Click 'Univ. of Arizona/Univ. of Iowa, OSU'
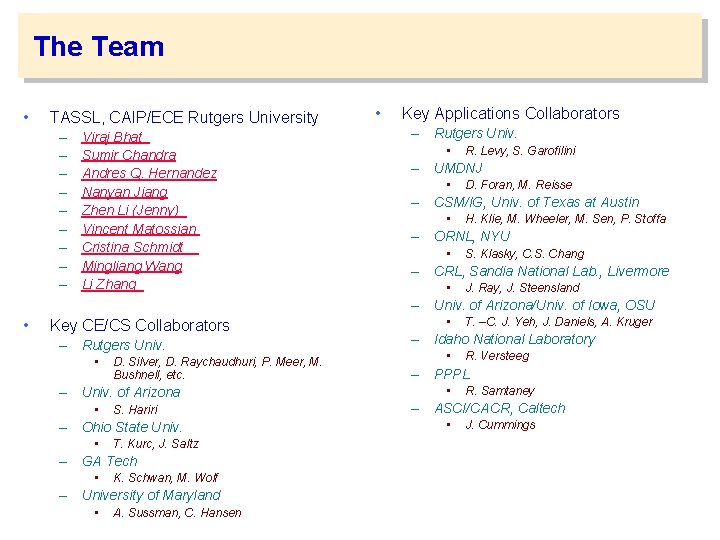720x540 pixels. [545, 305]
